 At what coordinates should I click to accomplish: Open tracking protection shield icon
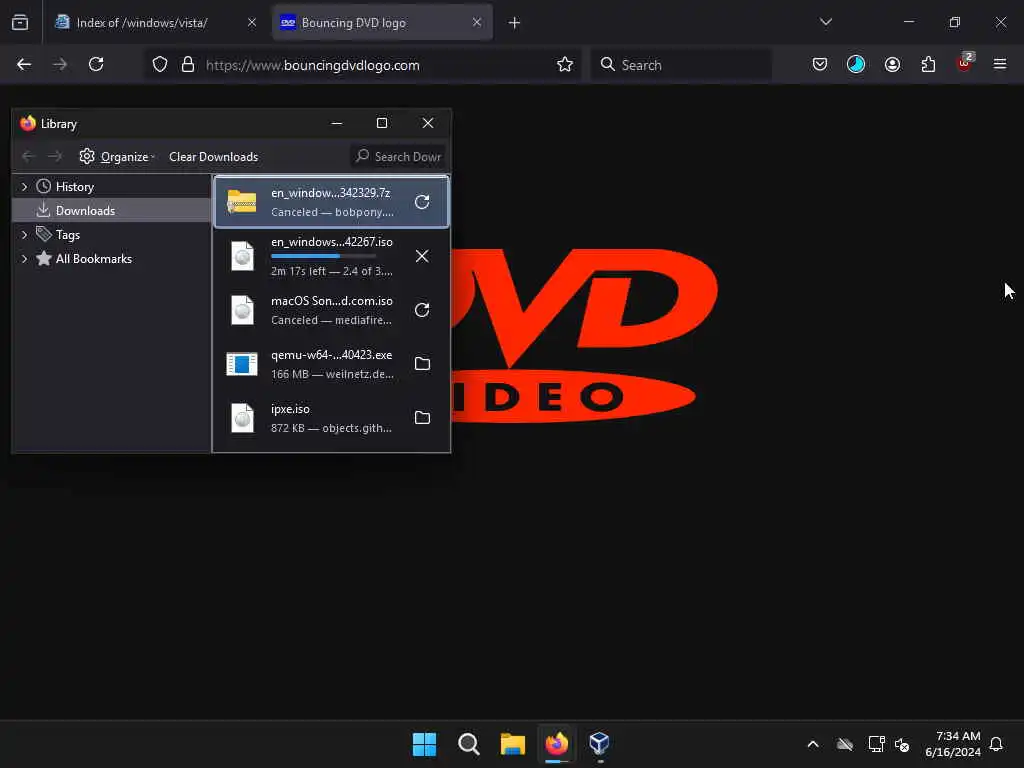pyautogui.click(x=160, y=65)
